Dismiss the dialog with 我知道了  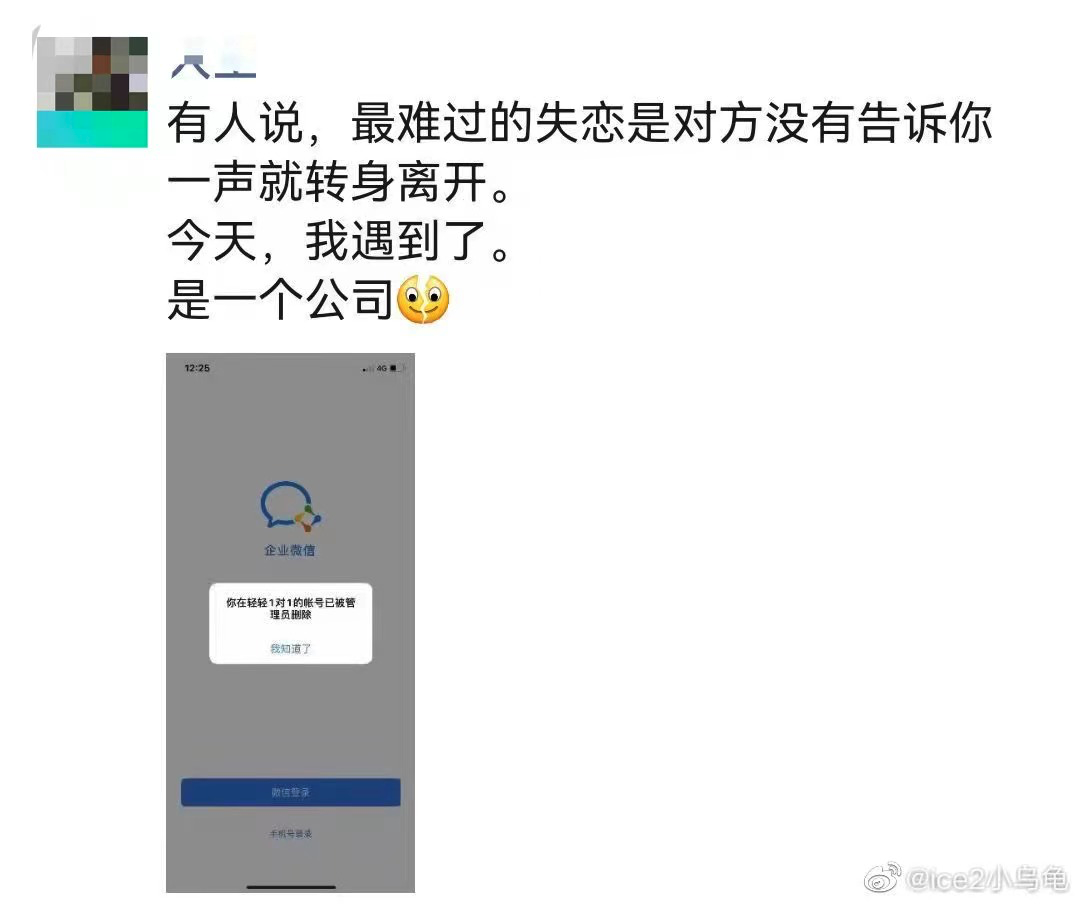(290, 648)
